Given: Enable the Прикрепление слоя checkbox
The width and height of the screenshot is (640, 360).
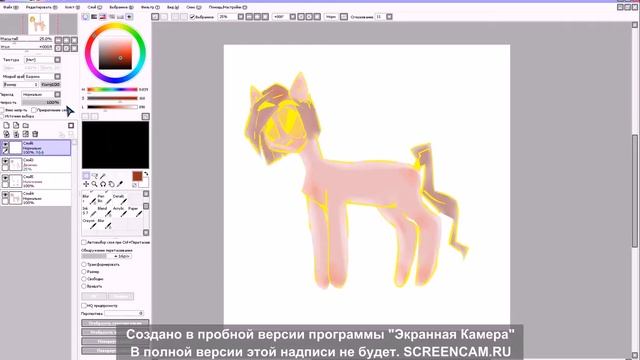Looking at the screenshot, I should click(34, 110).
